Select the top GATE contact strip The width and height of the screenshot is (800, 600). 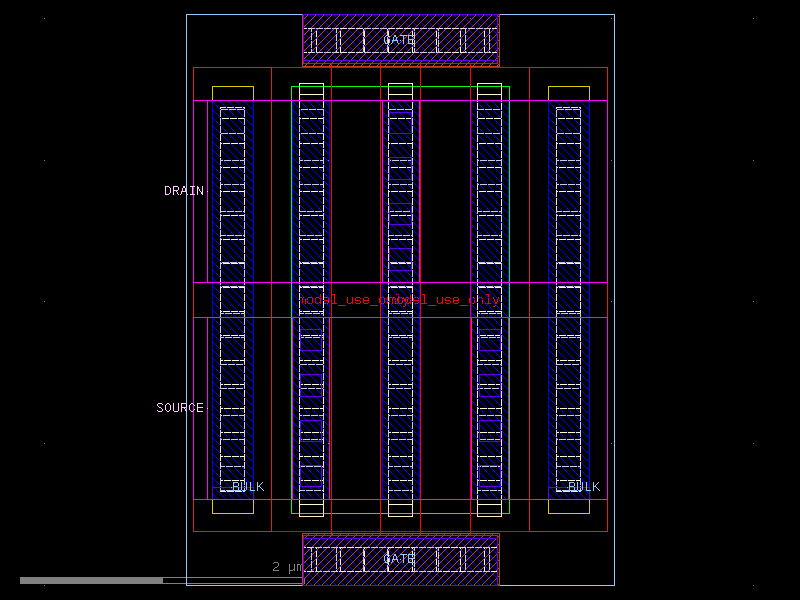pyautogui.click(x=399, y=37)
